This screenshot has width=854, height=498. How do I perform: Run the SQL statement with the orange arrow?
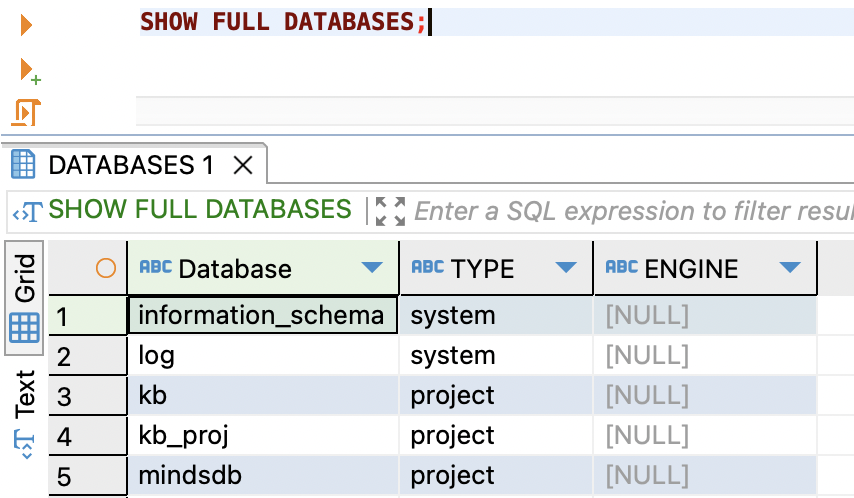pos(26,26)
